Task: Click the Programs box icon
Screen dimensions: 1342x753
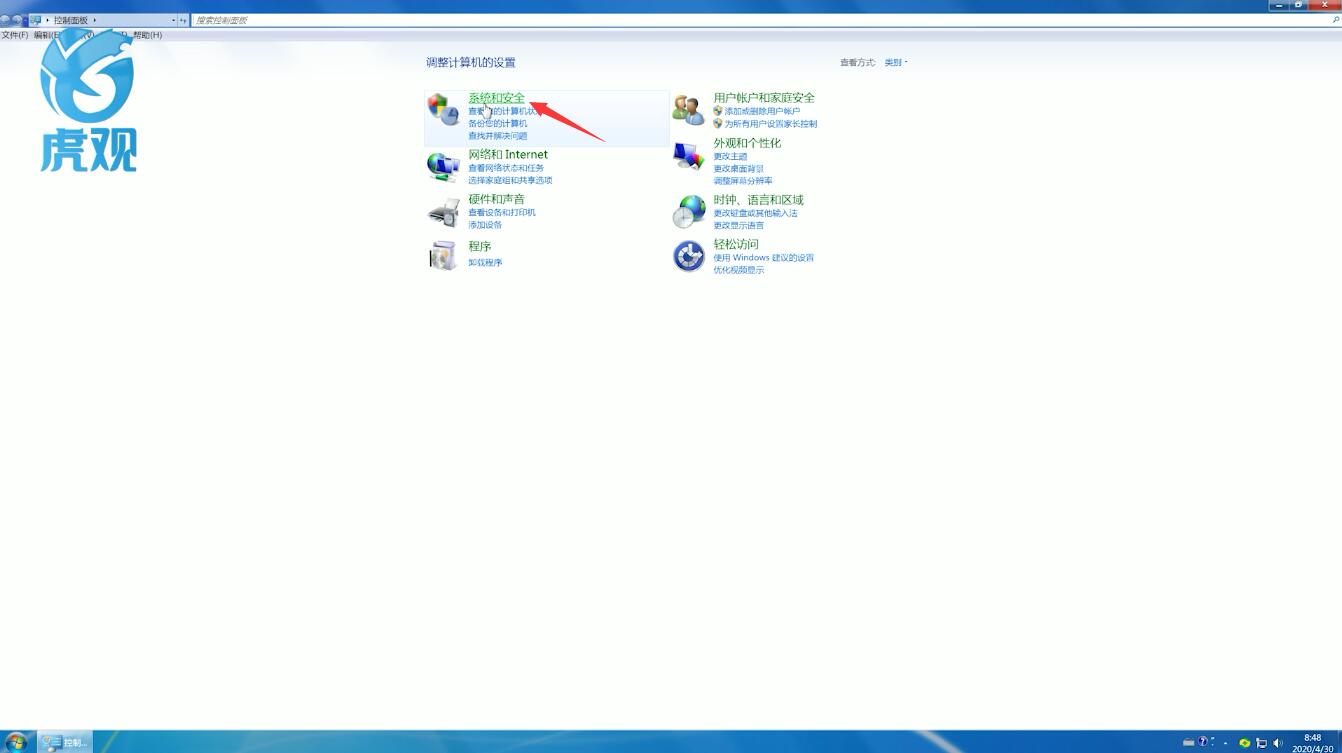Action: (x=442, y=255)
